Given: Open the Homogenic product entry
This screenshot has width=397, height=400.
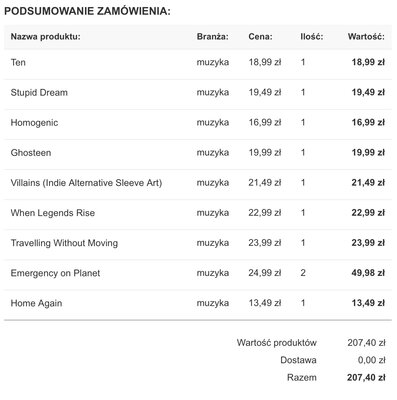Looking at the screenshot, I should (x=34, y=123).
